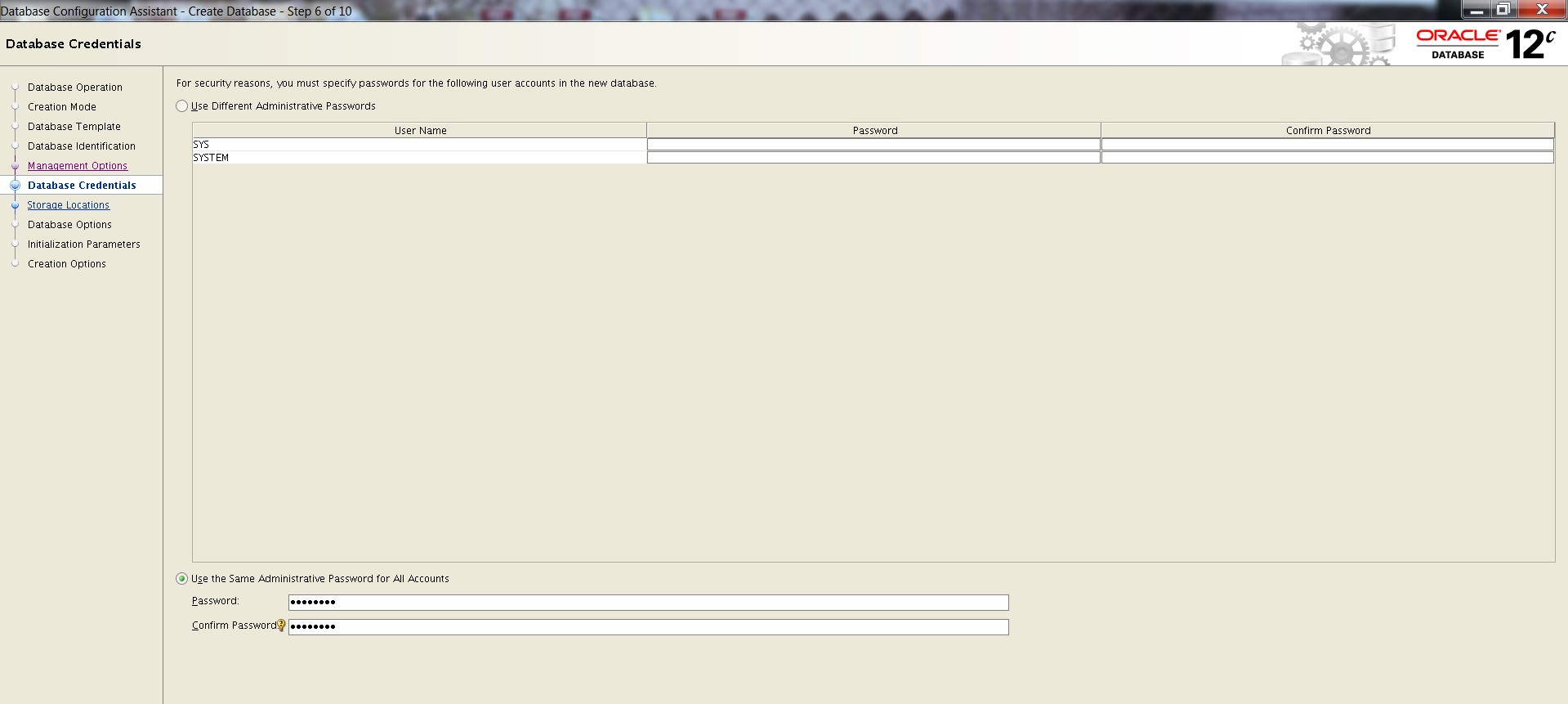Click the Creation Options step

[67, 264]
